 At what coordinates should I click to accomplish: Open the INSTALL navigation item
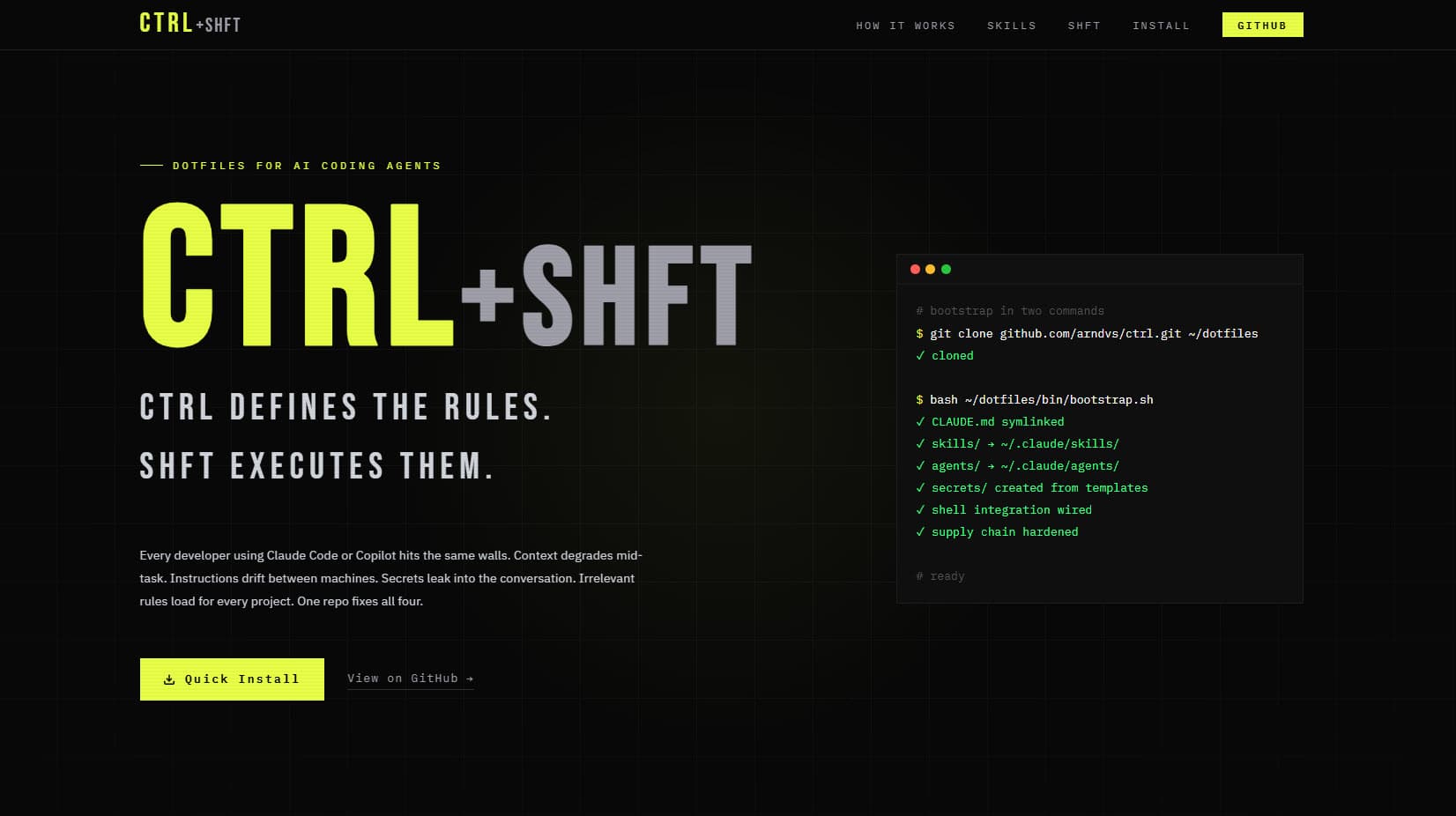[x=1161, y=26]
